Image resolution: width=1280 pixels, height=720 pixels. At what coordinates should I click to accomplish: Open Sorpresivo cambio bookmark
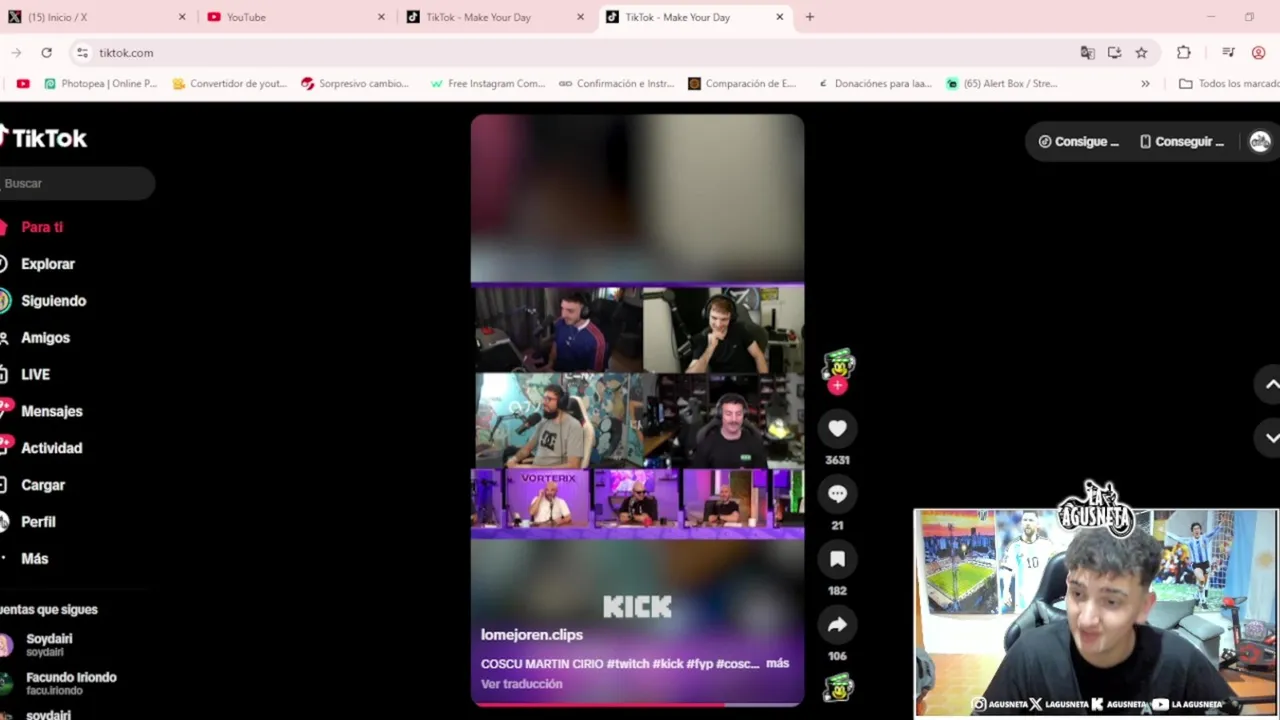(354, 84)
